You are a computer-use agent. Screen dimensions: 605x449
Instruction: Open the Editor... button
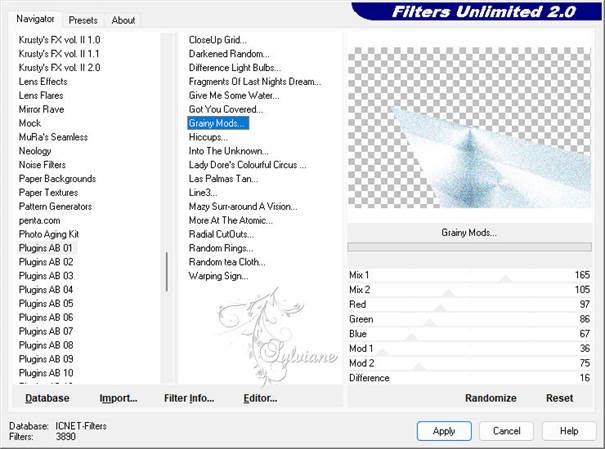[260, 398]
